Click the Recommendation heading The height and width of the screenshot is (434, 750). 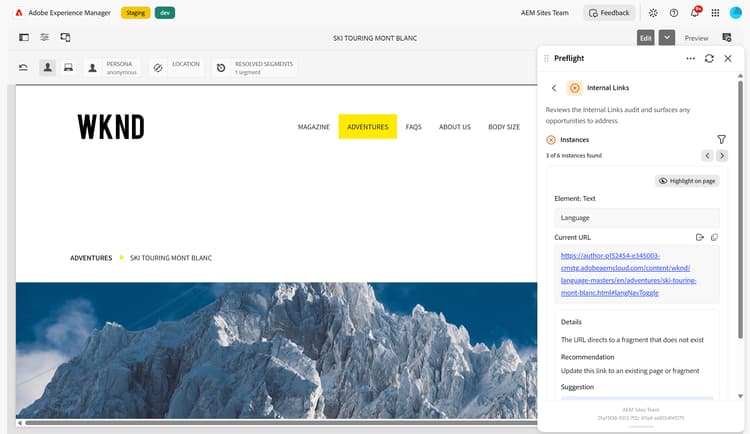(587, 357)
